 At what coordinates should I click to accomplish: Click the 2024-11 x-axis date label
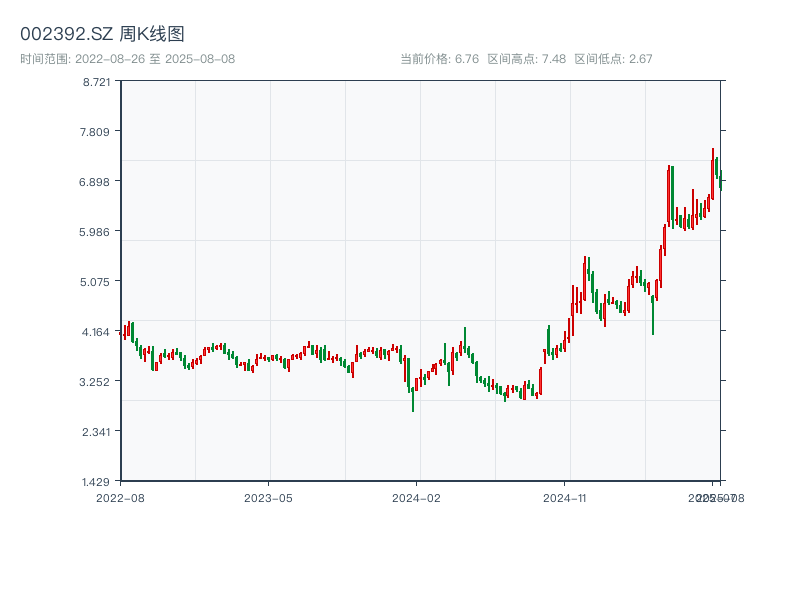pyautogui.click(x=565, y=497)
